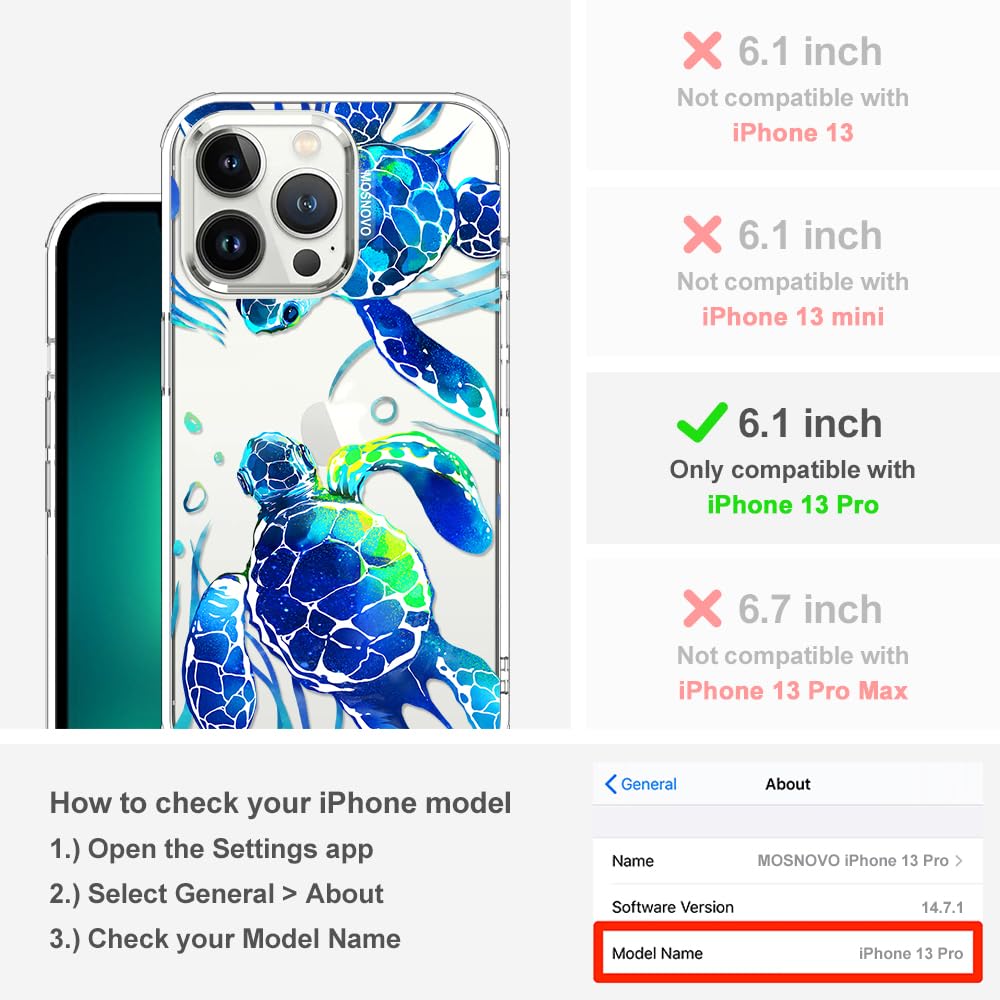
Task: Click the About header title
Action: [788, 784]
